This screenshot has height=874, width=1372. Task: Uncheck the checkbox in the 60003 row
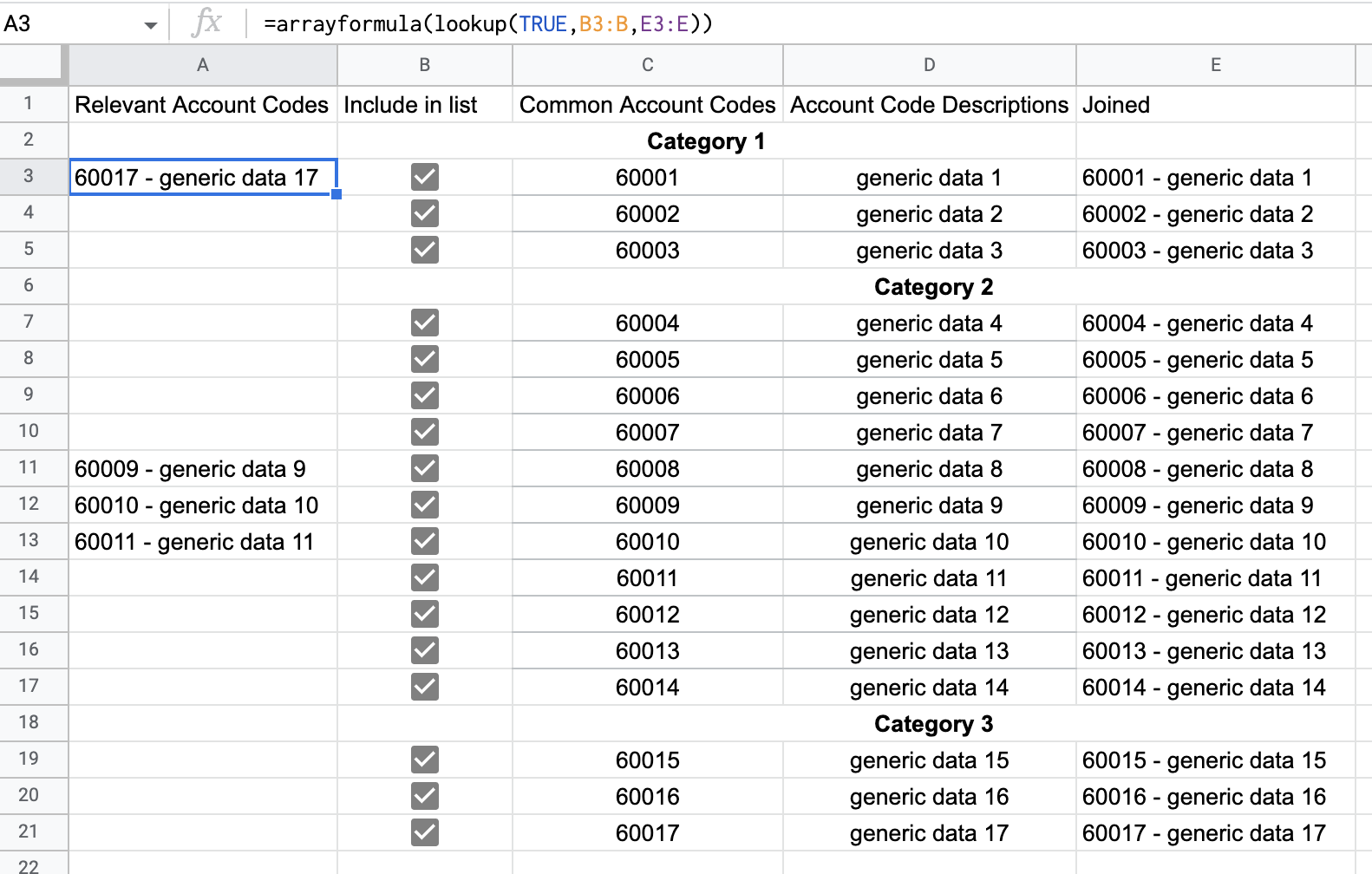pos(425,250)
